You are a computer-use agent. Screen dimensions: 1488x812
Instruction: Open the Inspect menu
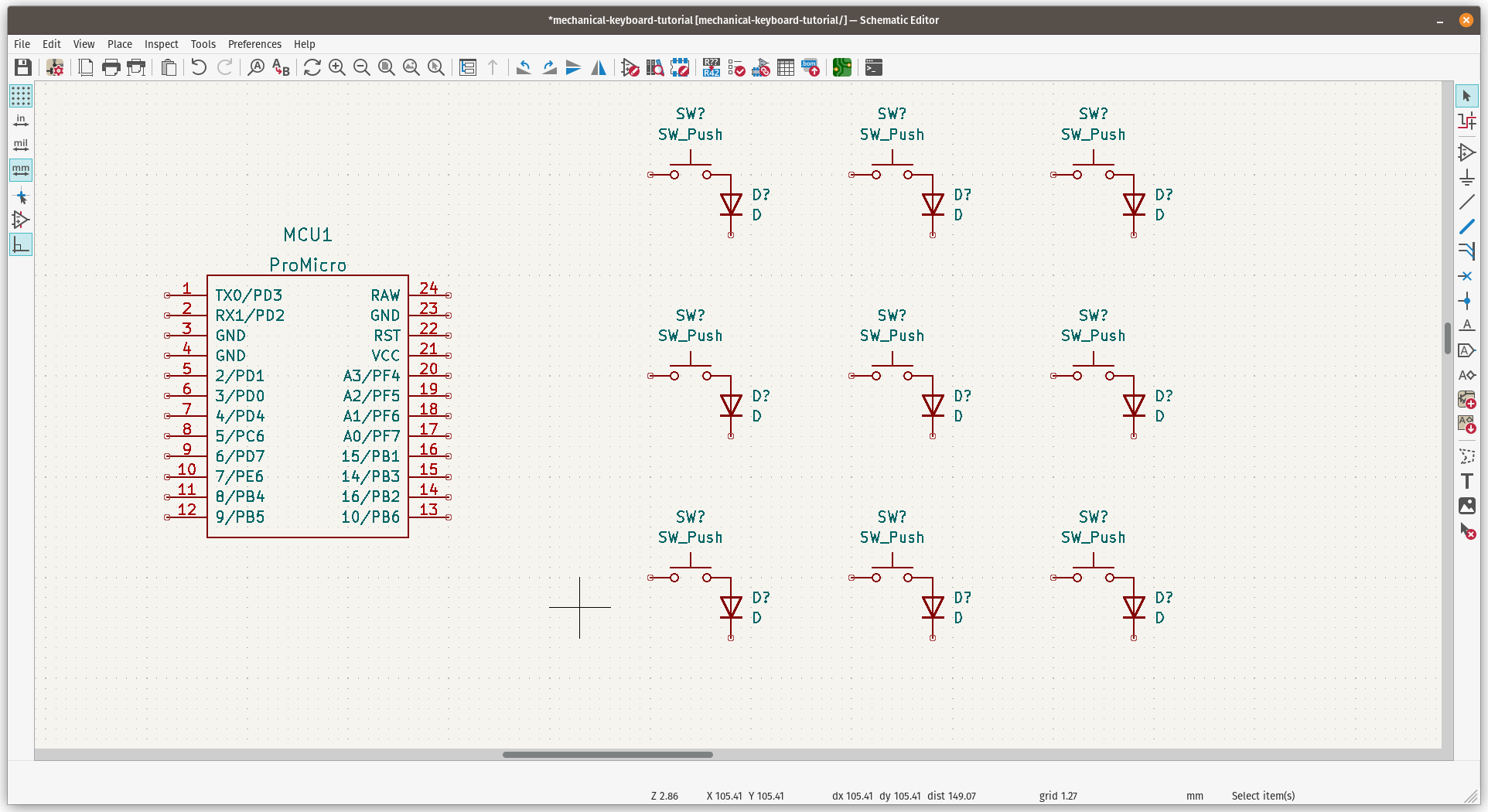click(161, 44)
